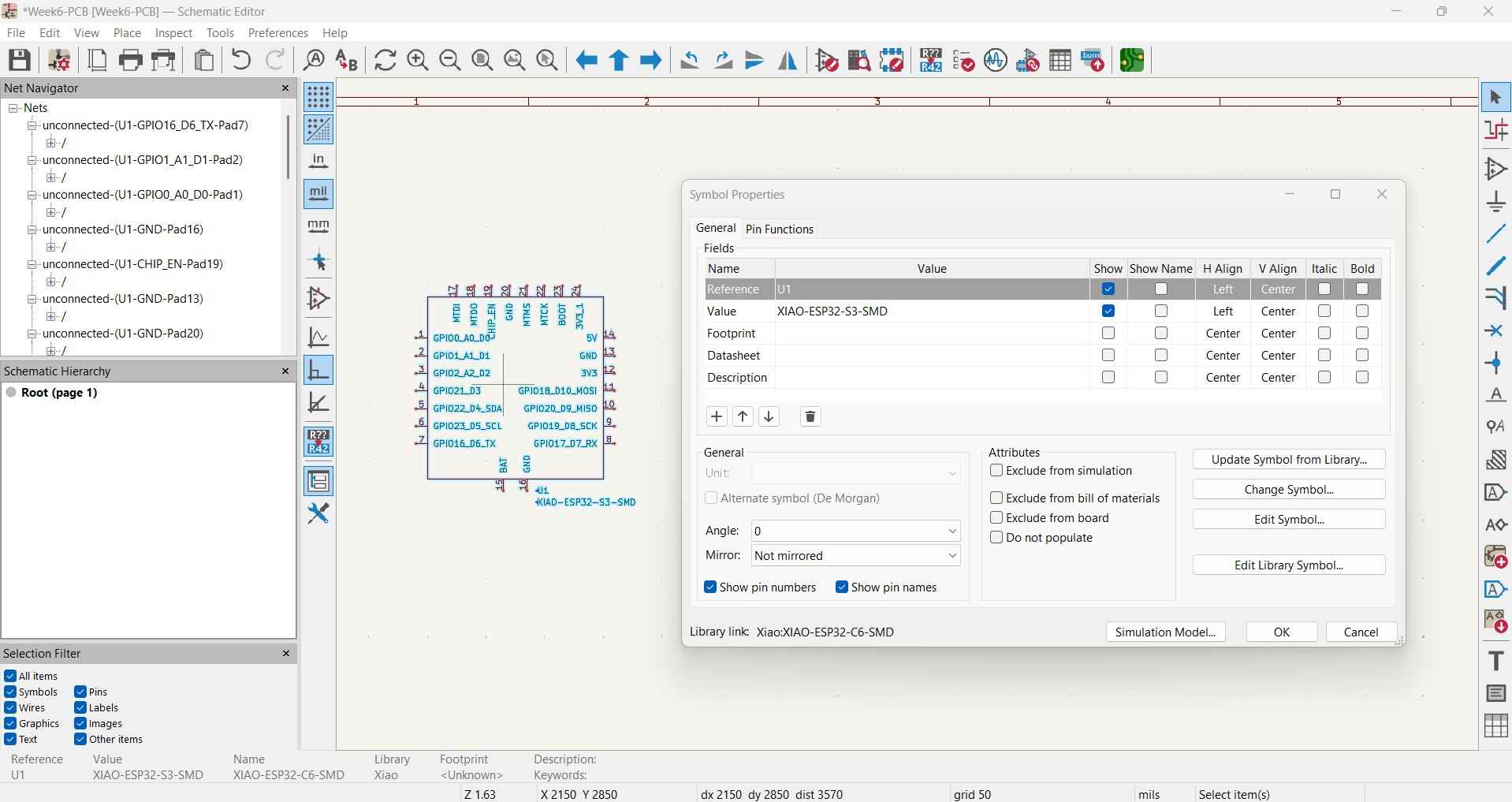Click the Paste clipboard icon
The height and width of the screenshot is (802, 1512).
(204, 60)
